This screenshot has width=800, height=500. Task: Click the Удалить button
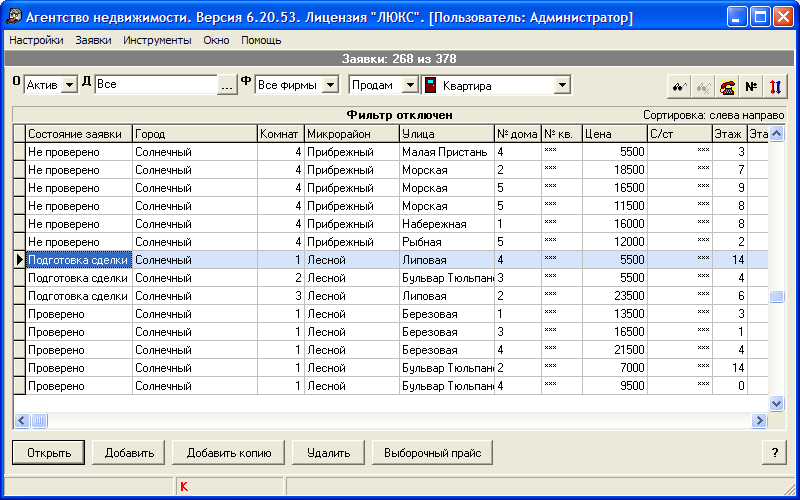coord(329,453)
